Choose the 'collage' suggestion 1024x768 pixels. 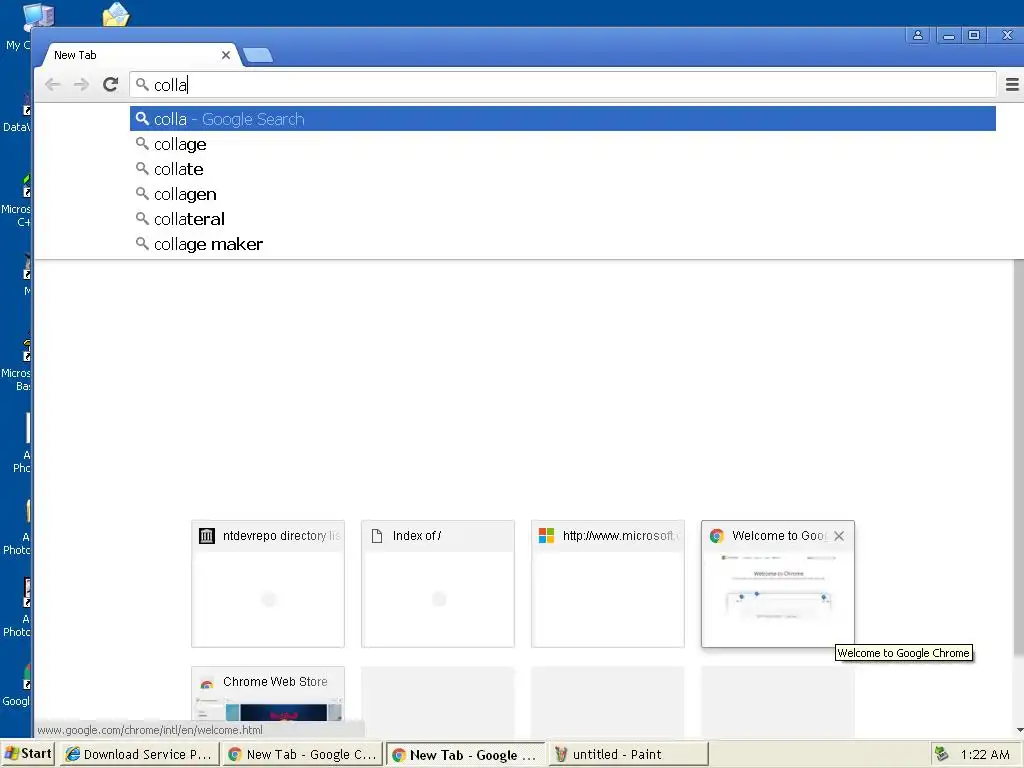pos(563,144)
